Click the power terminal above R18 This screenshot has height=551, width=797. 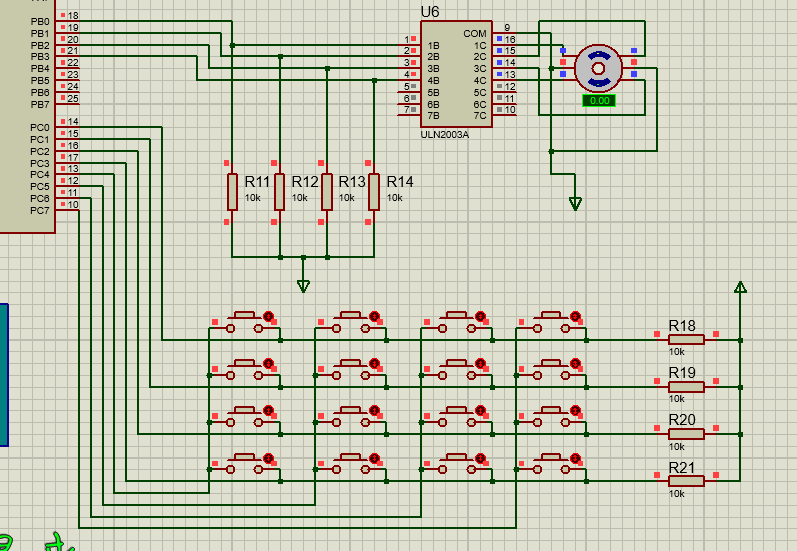coord(741,288)
